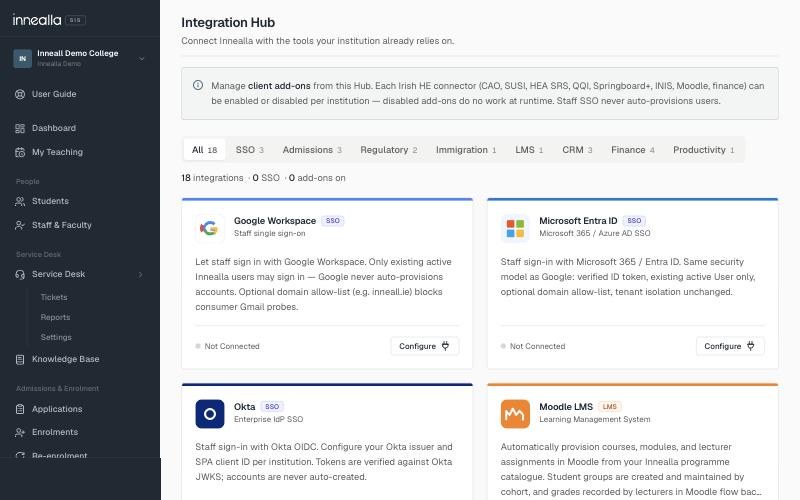Switch to the Regulatory tab
The width and height of the screenshot is (800, 500).
pos(389,150)
